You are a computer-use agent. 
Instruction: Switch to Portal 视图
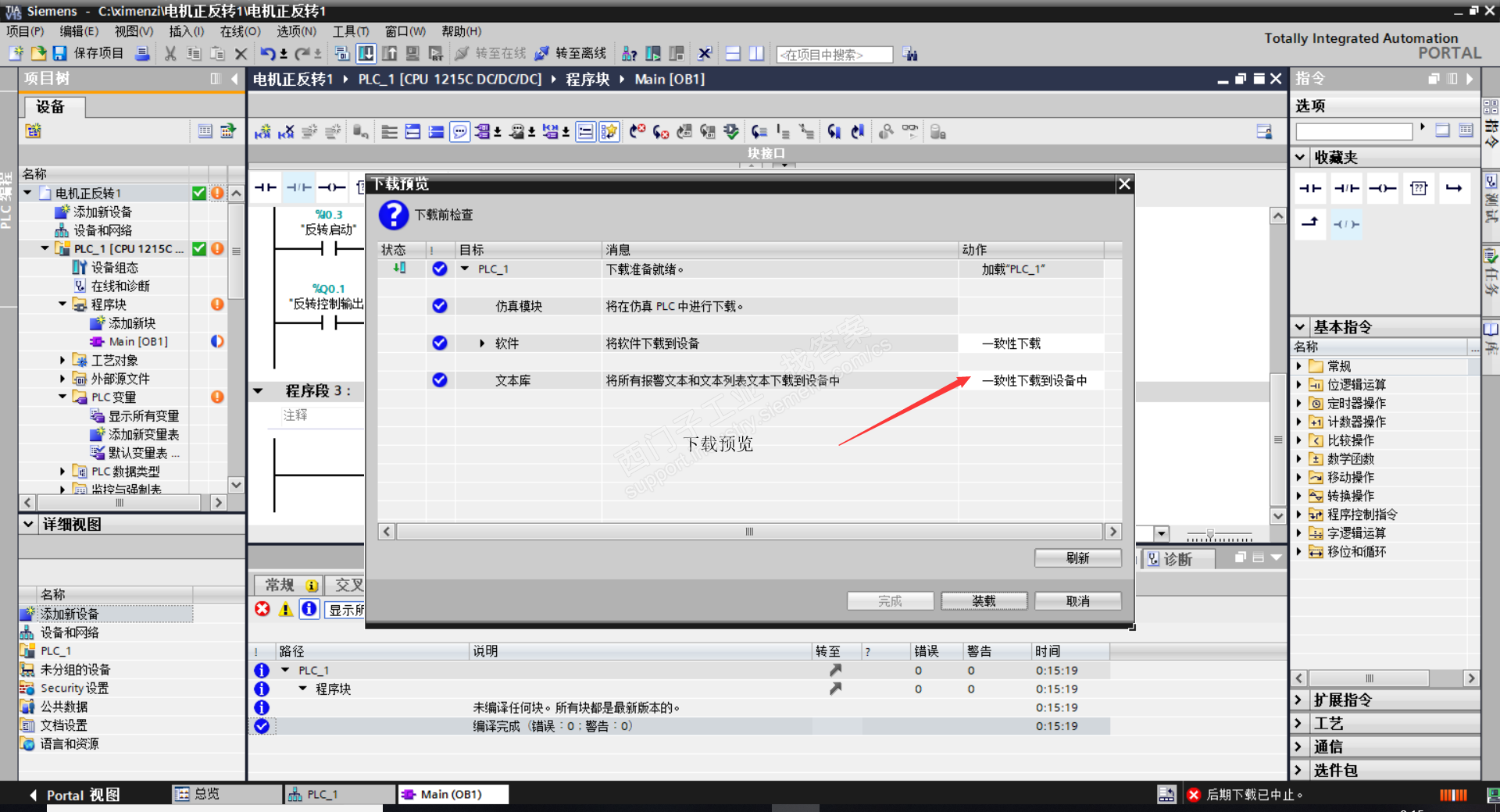tap(75, 795)
